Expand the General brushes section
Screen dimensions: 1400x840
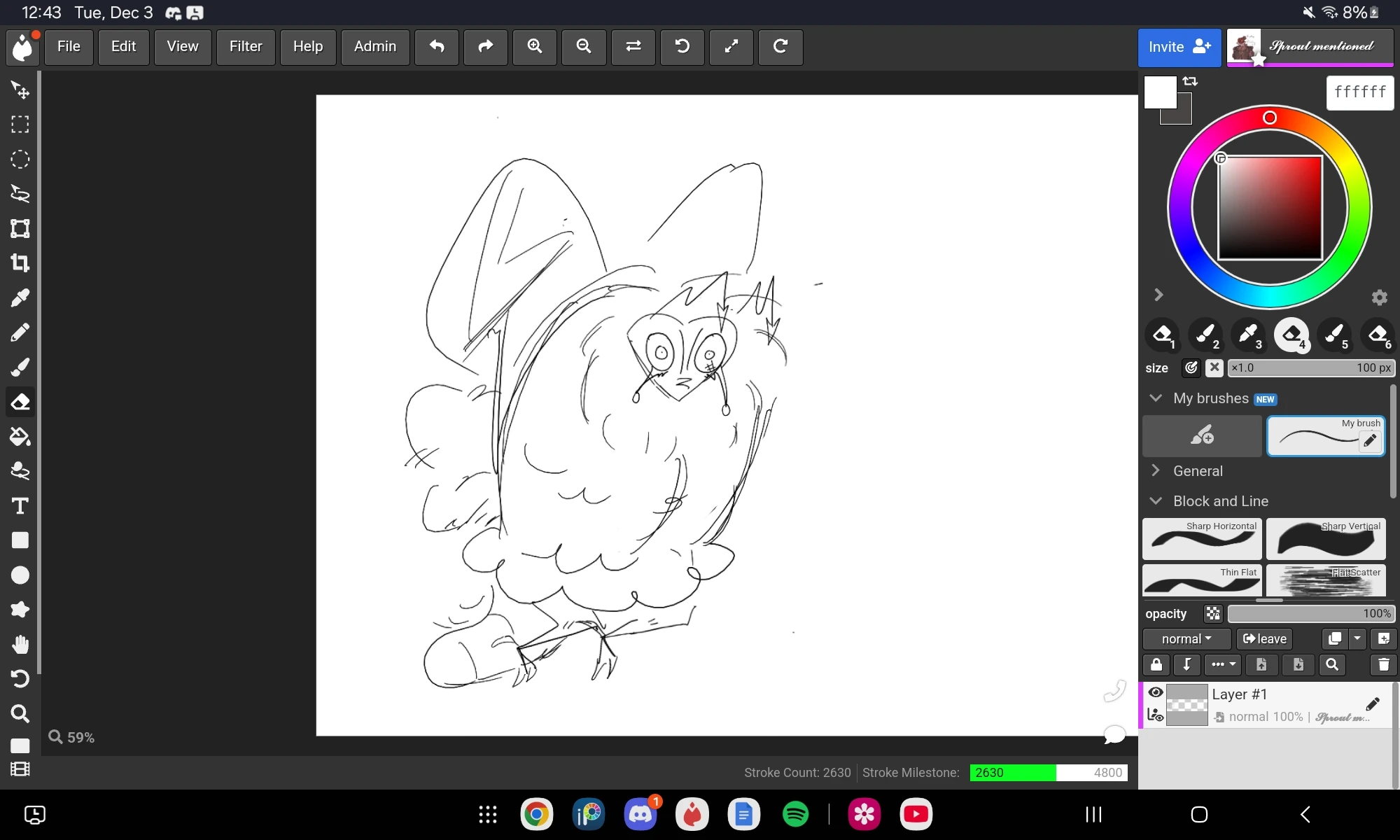pyautogui.click(x=1198, y=471)
